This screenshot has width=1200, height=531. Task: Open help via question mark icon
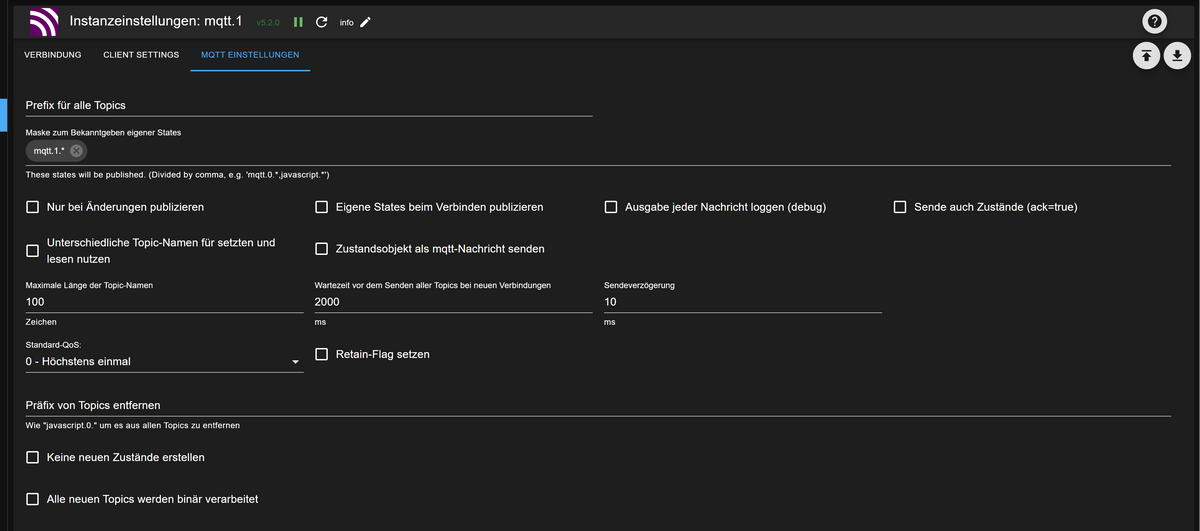pos(1156,21)
